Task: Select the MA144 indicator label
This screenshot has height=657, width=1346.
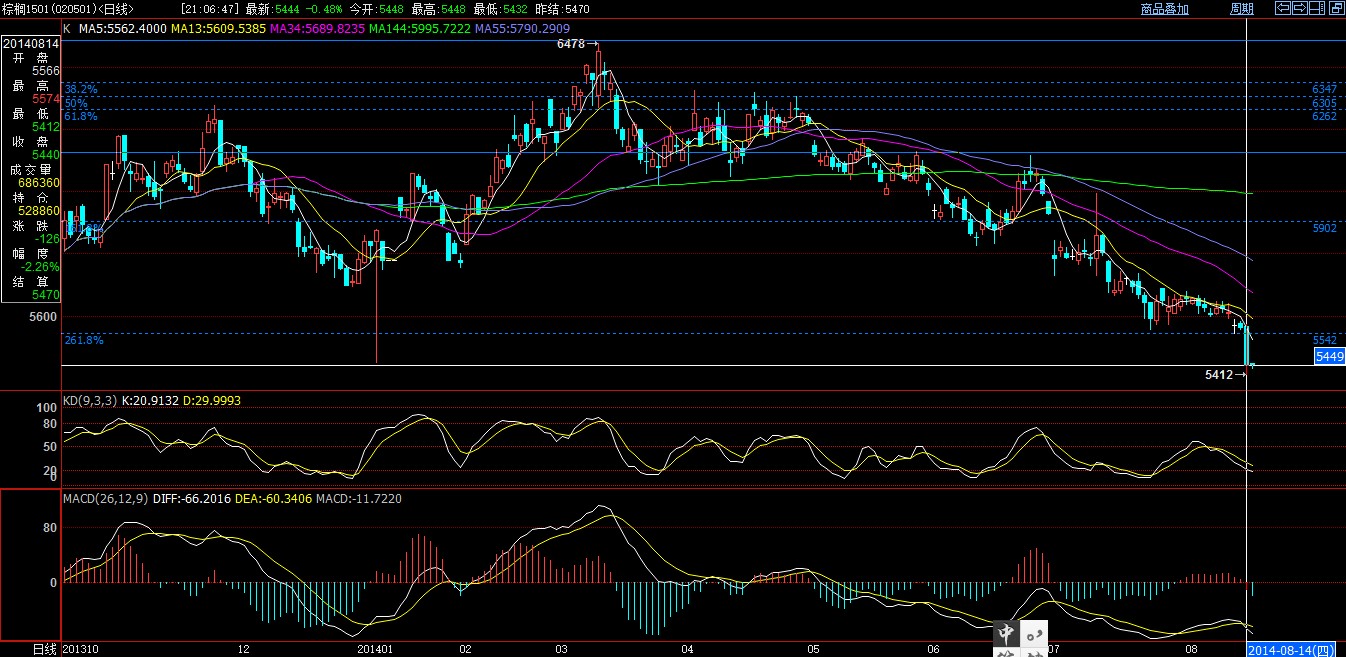Action: coord(419,29)
